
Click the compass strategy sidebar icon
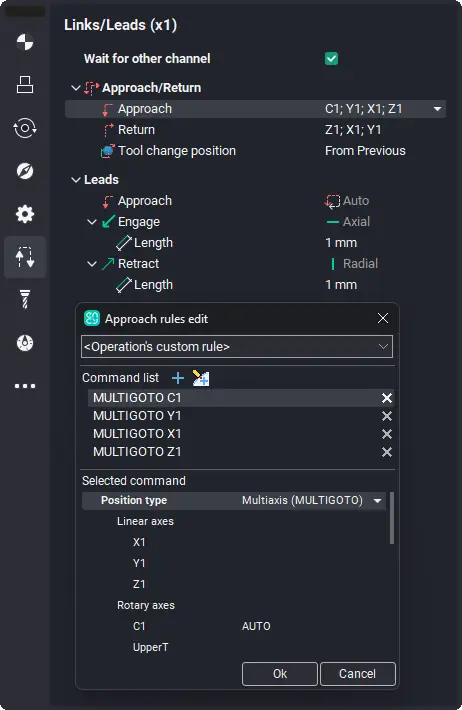[25, 171]
